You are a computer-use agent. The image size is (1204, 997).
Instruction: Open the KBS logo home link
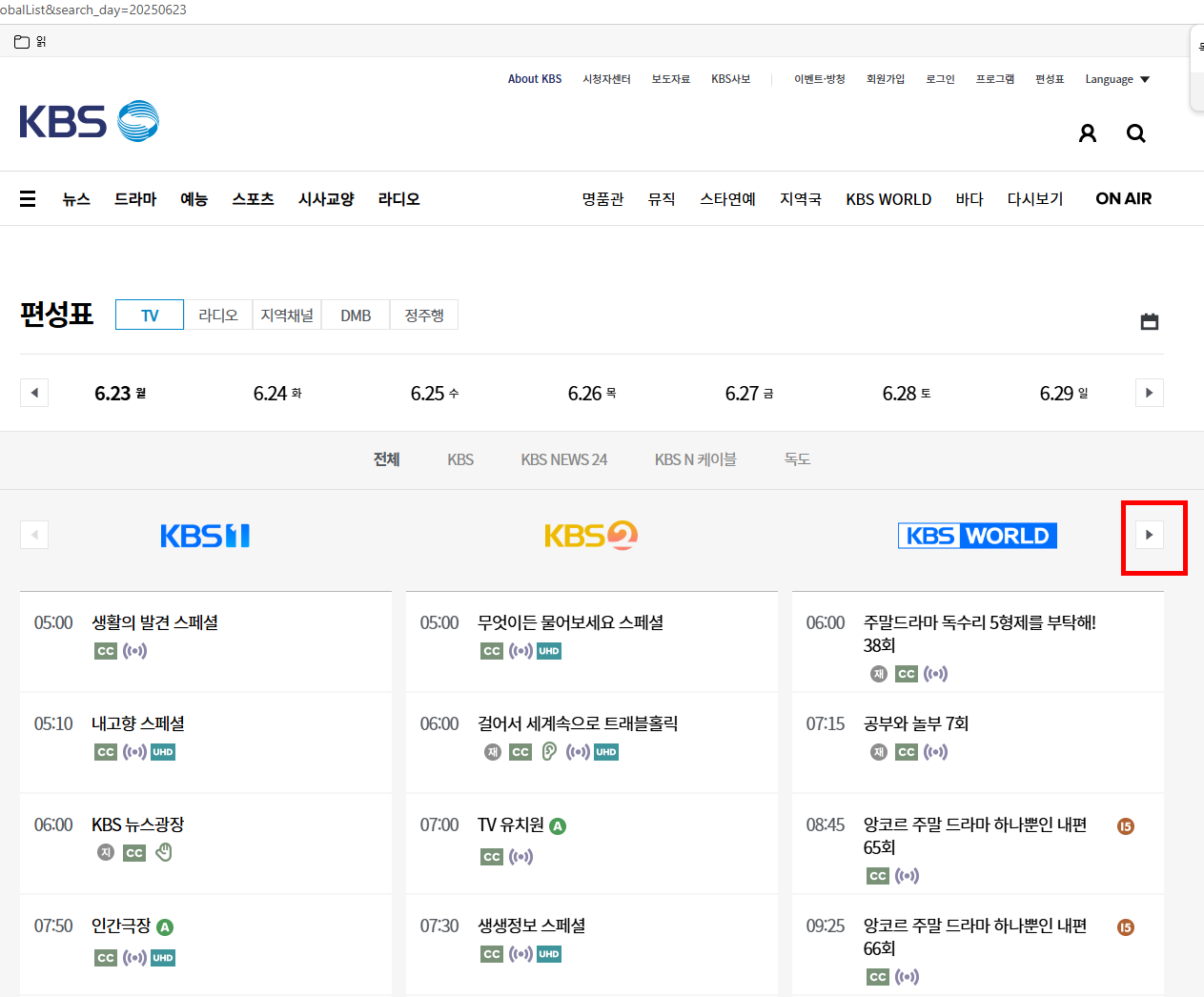(x=89, y=121)
